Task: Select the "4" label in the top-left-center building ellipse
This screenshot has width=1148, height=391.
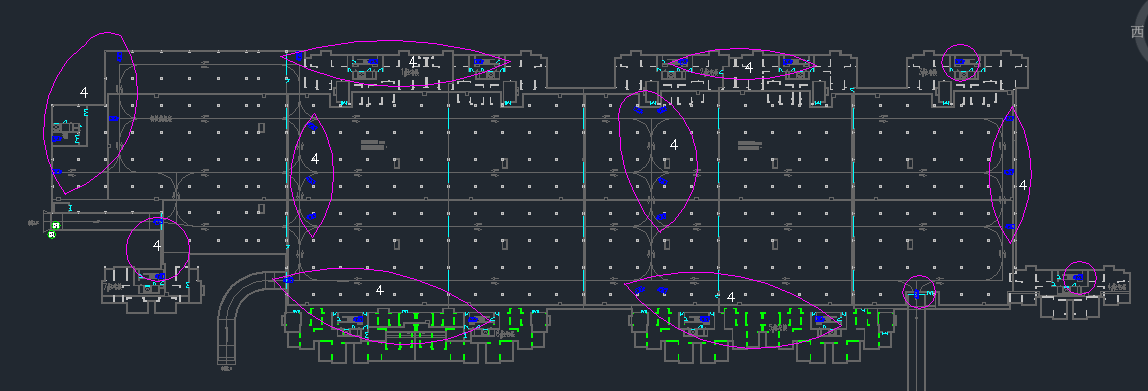Action: coord(412,62)
